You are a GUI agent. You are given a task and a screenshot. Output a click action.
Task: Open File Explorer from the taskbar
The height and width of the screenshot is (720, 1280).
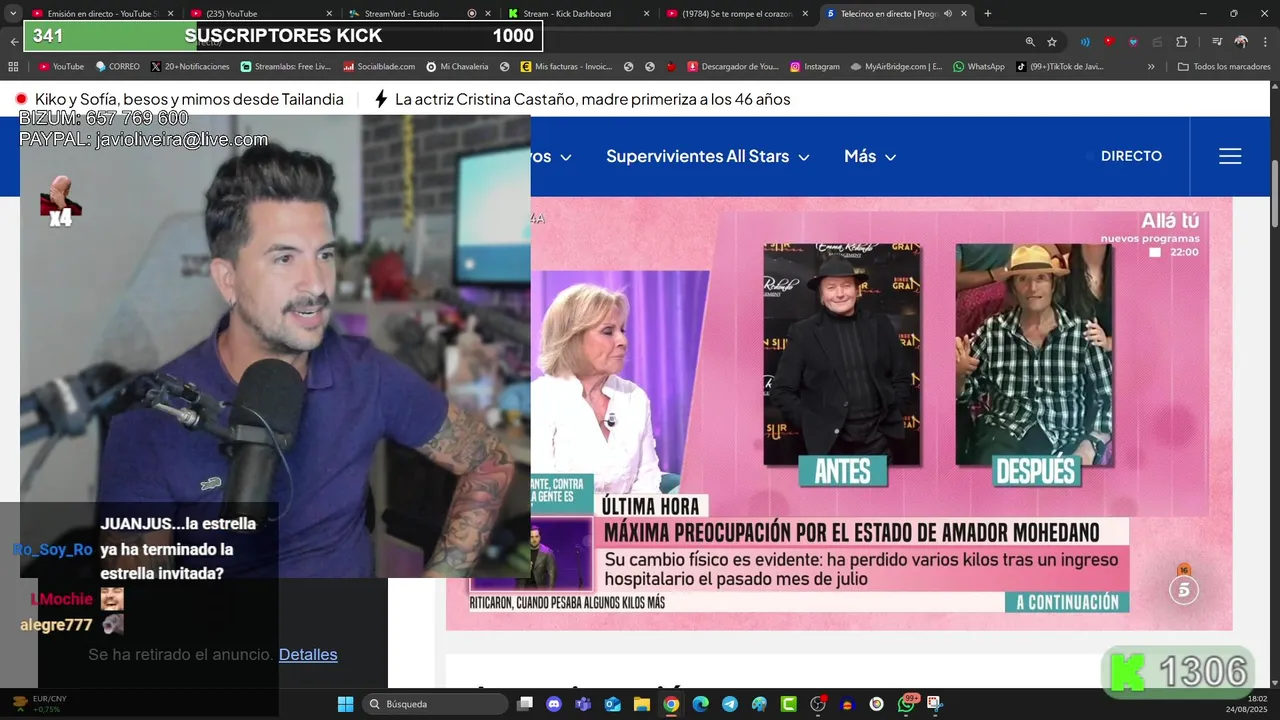point(641,704)
